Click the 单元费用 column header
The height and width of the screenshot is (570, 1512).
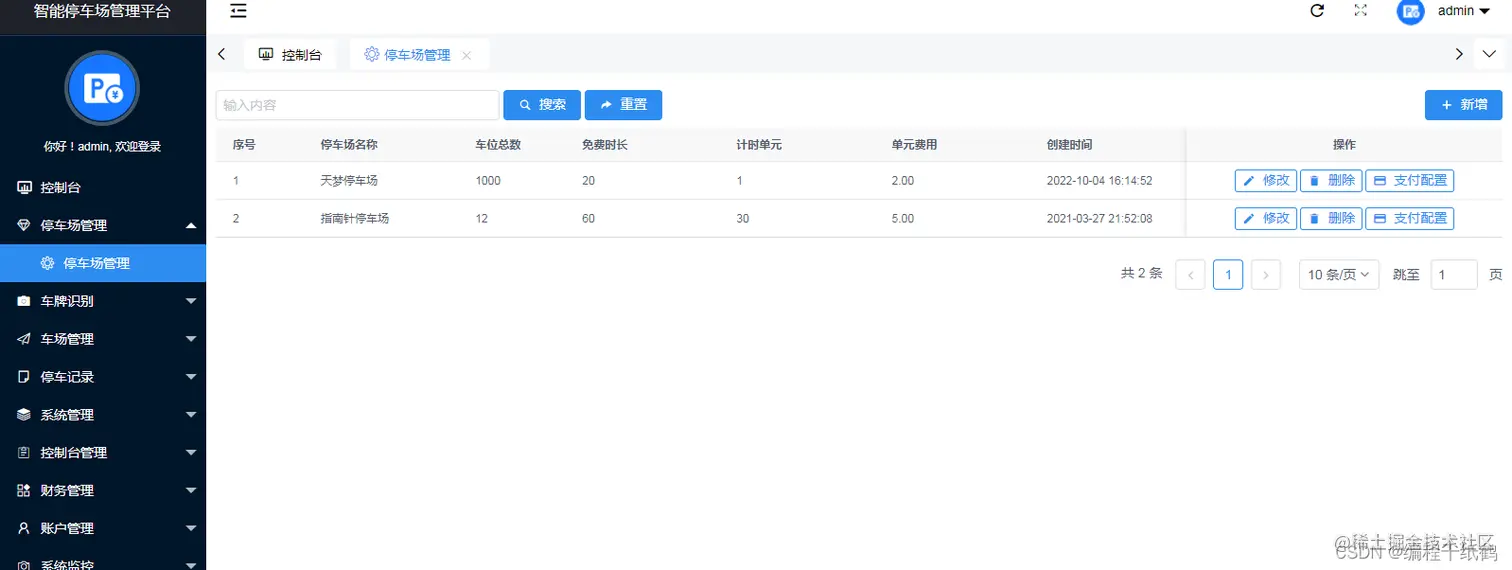click(915, 145)
